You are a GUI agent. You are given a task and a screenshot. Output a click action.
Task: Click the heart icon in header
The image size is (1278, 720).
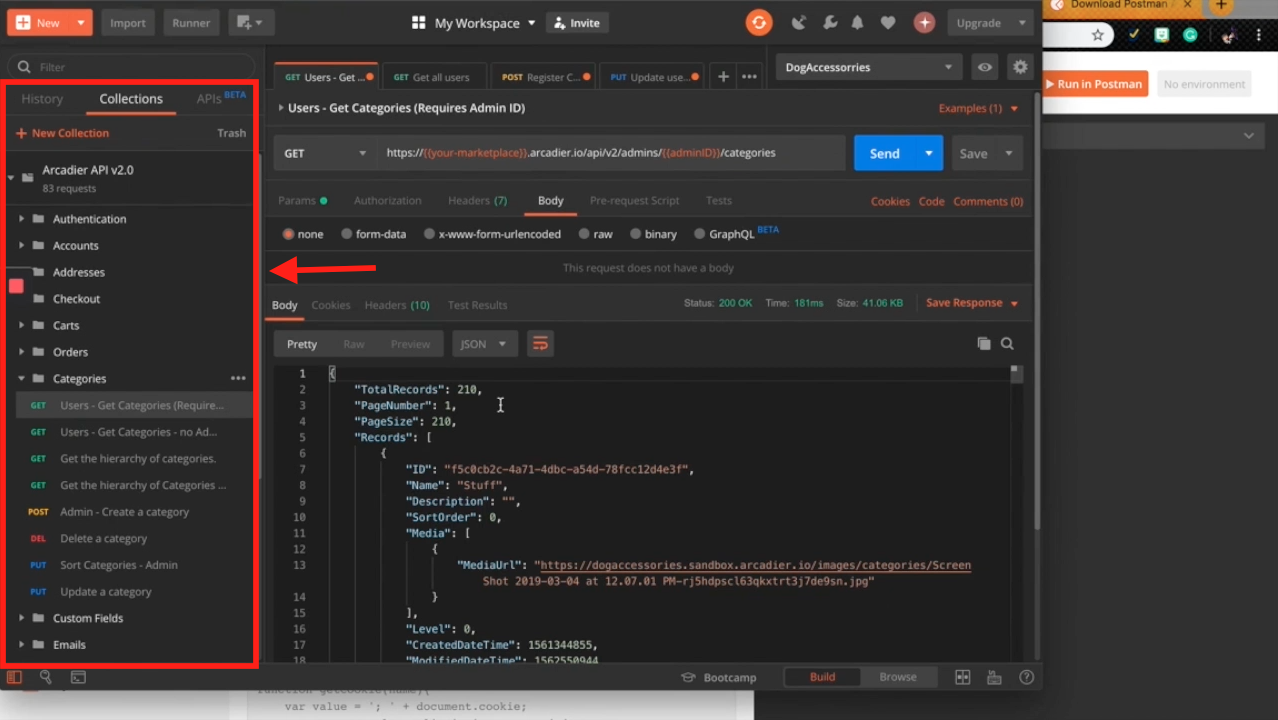coord(888,23)
